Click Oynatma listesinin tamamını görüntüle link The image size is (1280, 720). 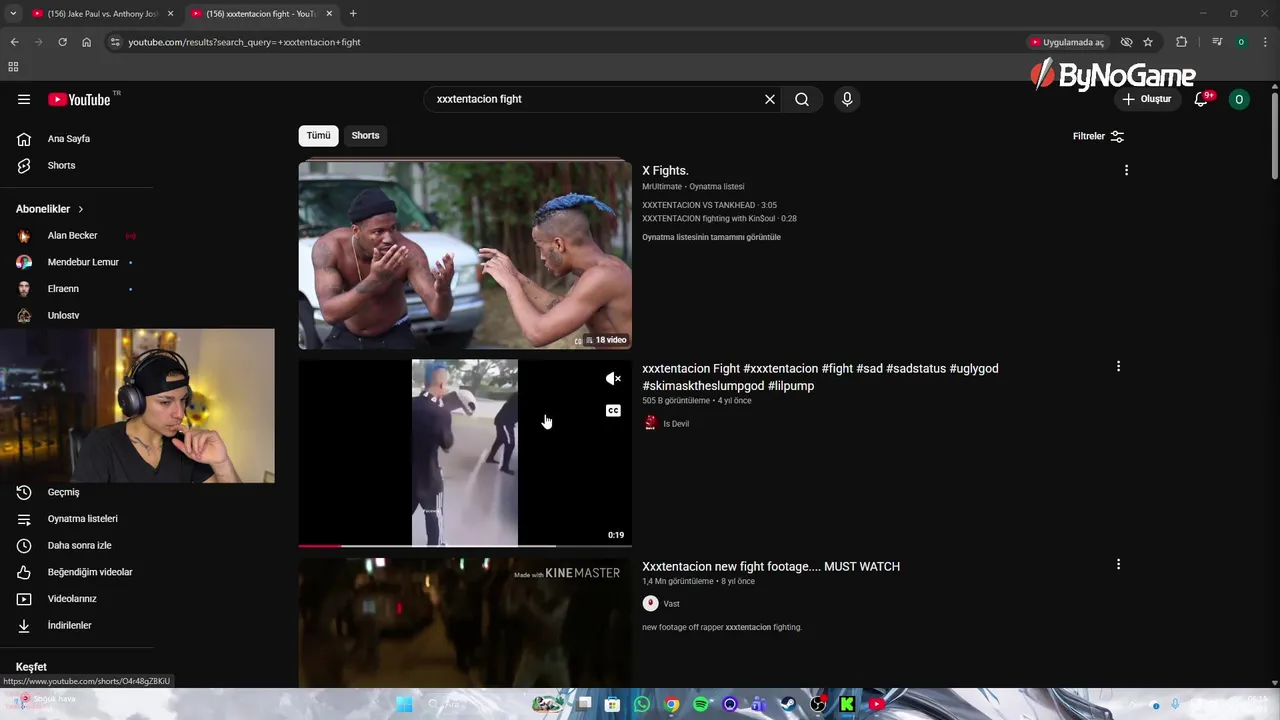711,237
